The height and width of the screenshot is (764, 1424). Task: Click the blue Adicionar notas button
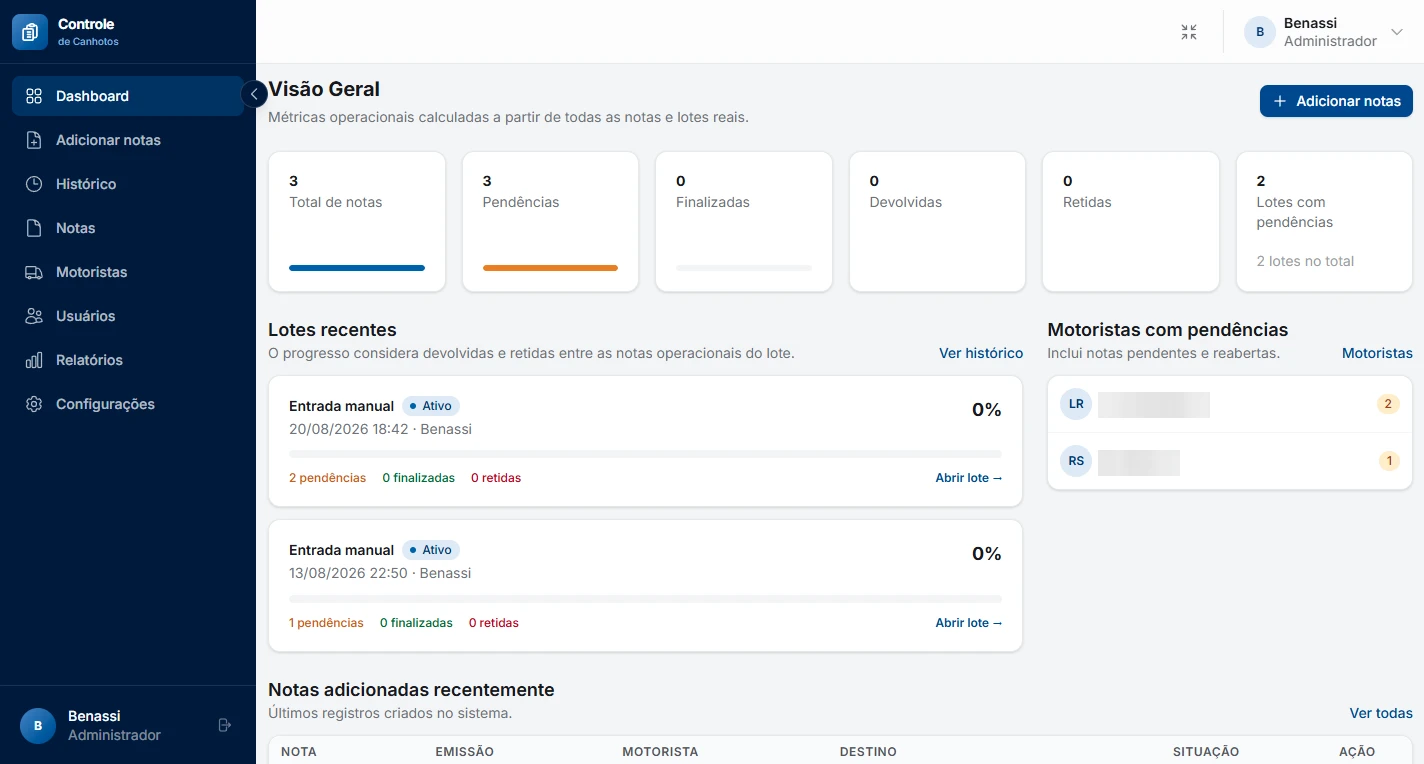tap(1336, 101)
